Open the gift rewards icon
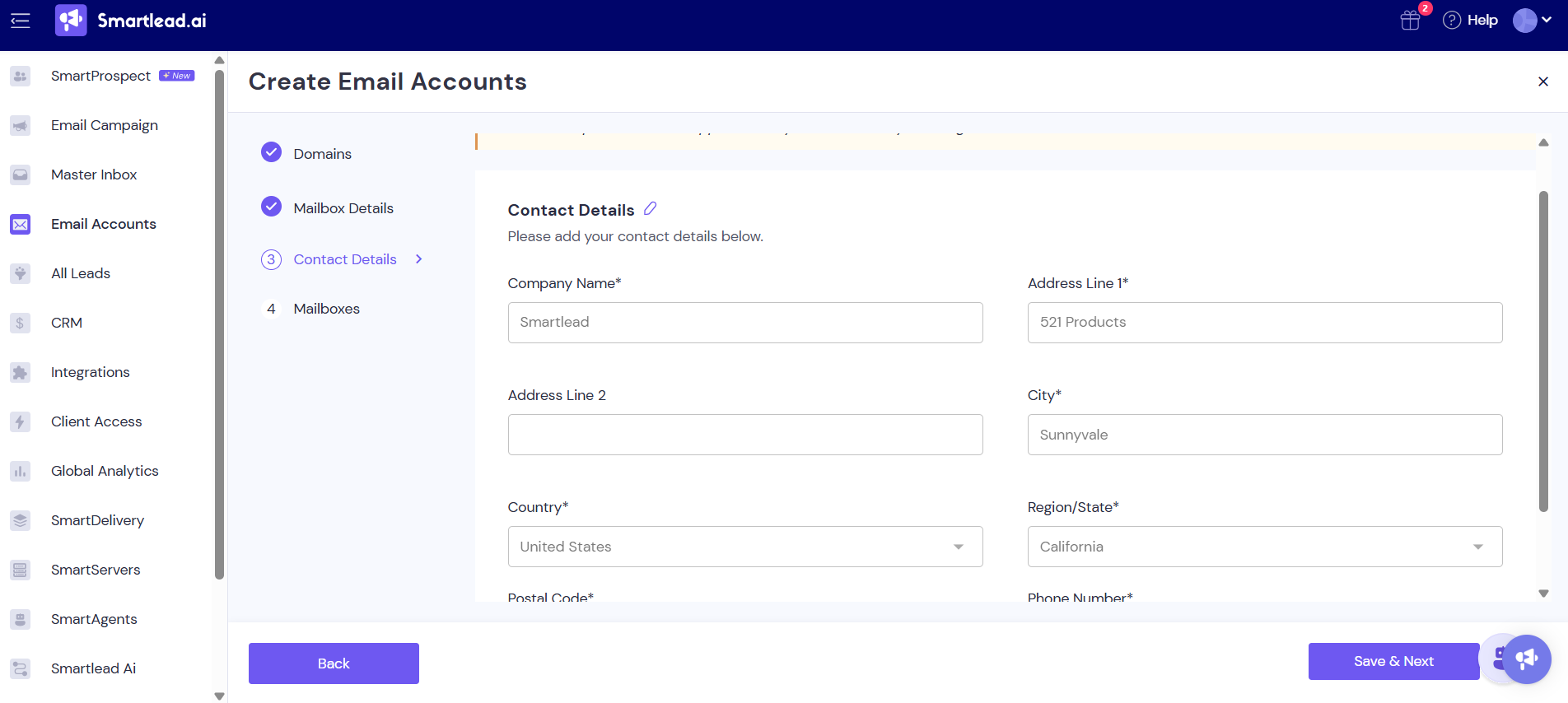Image resolution: width=1568 pixels, height=703 pixels. pos(1410,21)
